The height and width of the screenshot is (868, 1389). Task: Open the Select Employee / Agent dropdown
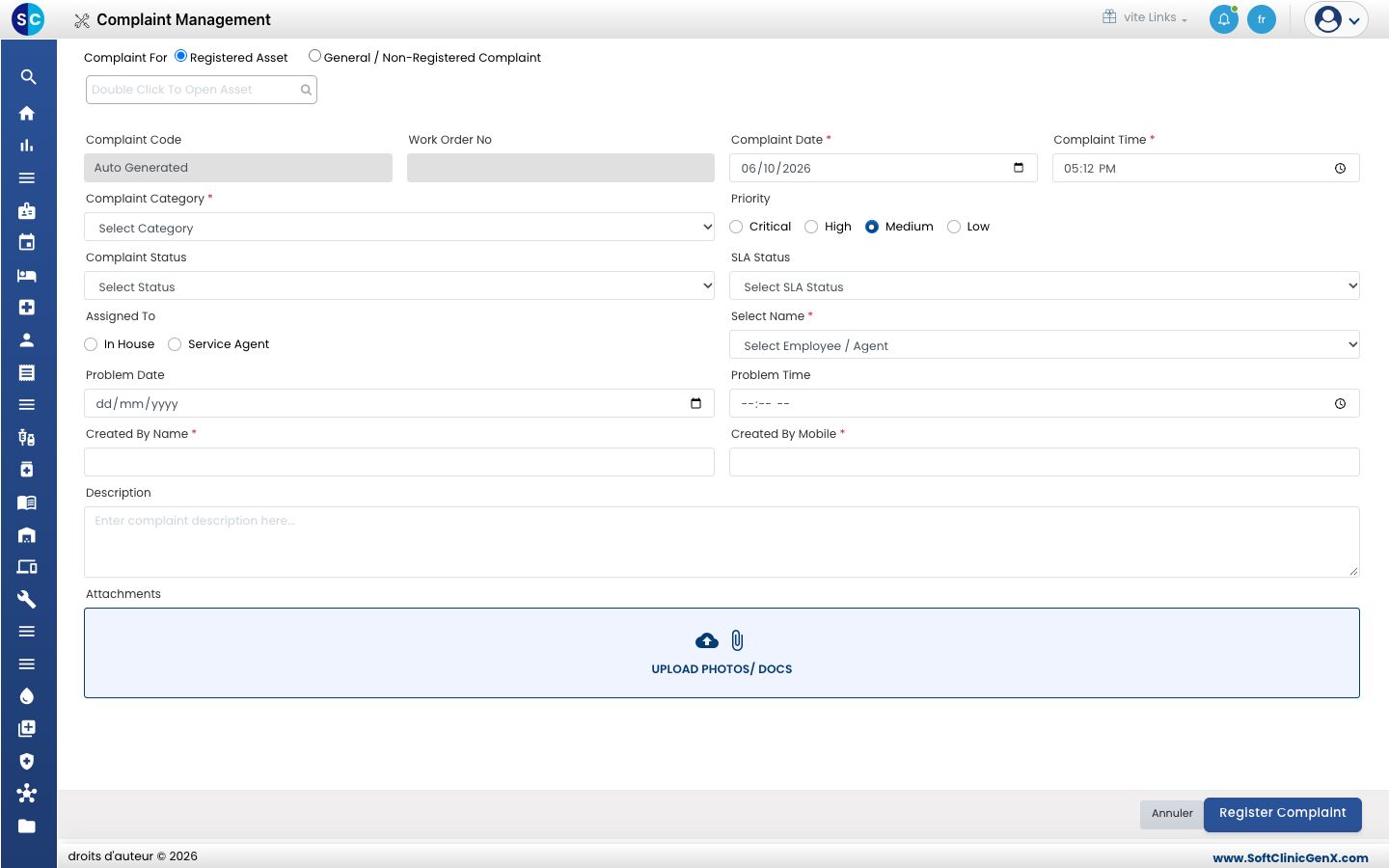pyautogui.click(x=1045, y=345)
